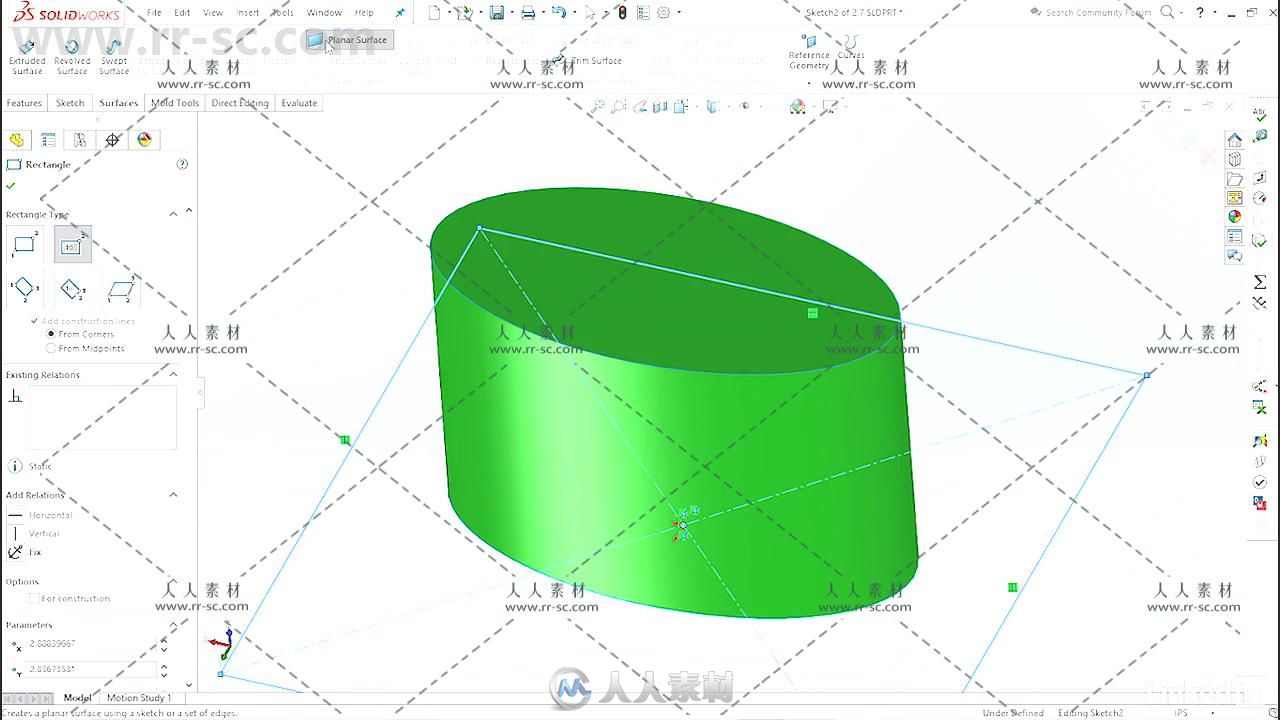Open DimXpertManager crosshair tab
Image resolution: width=1280 pixels, height=720 pixels.
(x=112, y=140)
